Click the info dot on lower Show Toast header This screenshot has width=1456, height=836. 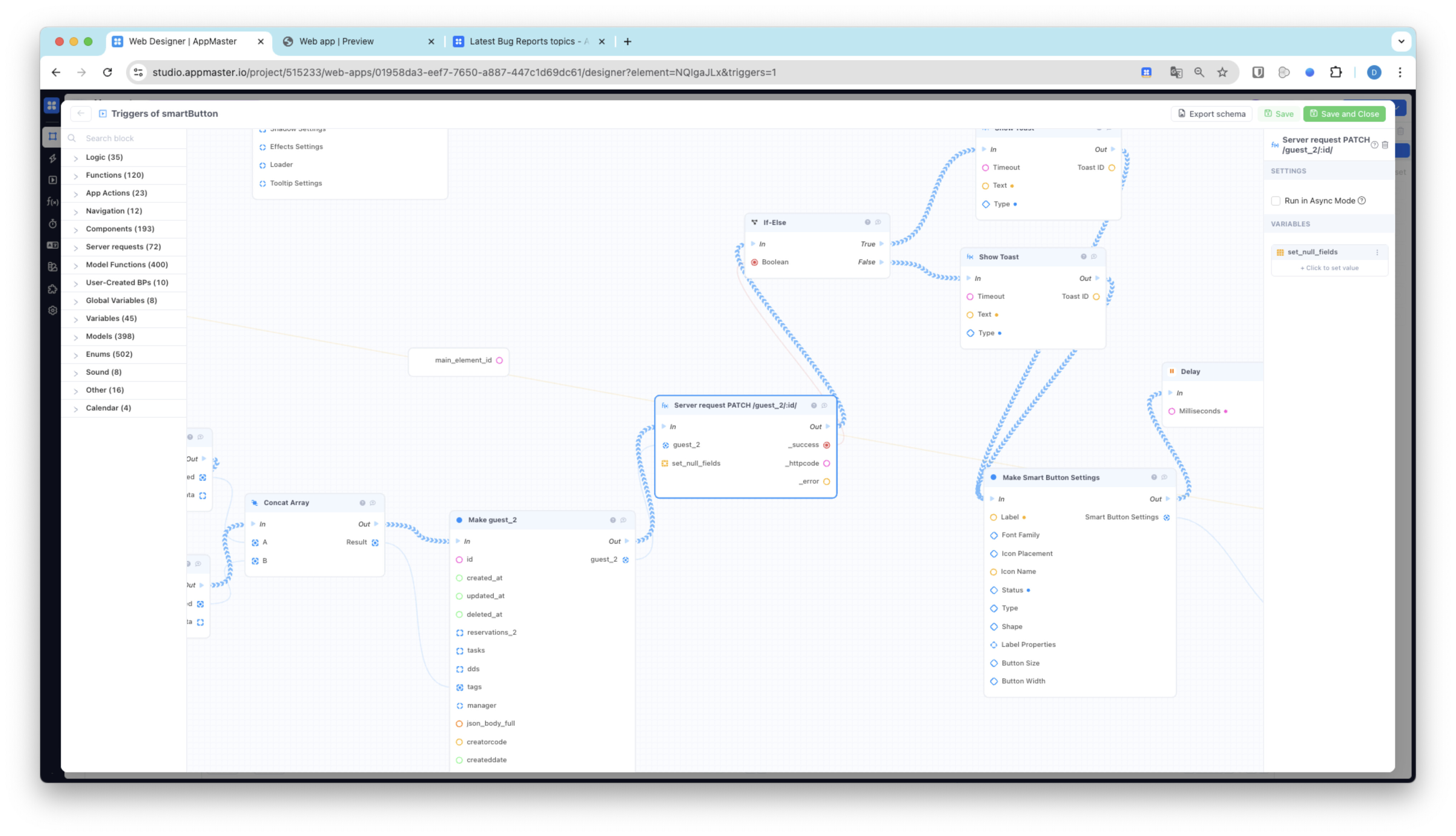click(x=1083, y=257)
